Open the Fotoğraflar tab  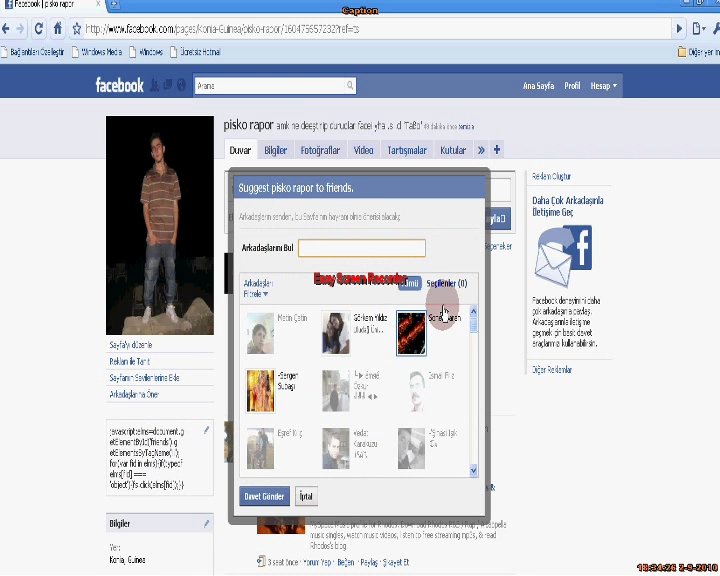coord(320,150)
